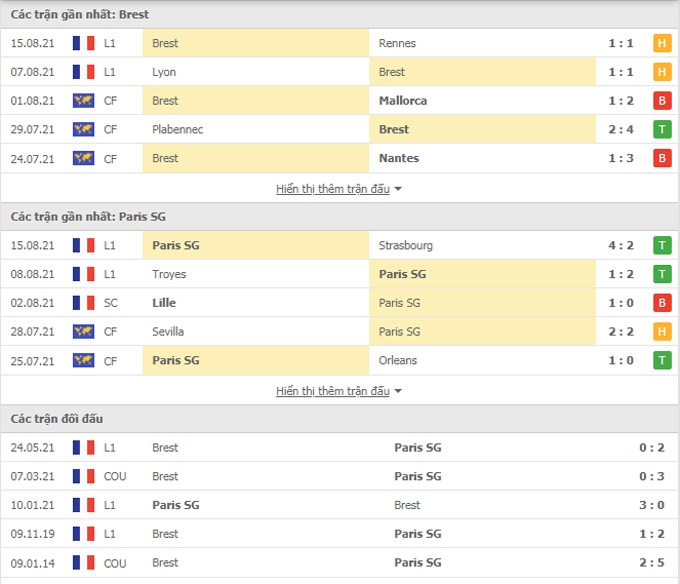Click the draw badge on Brest–Rennes row

(x=662, y=43)
